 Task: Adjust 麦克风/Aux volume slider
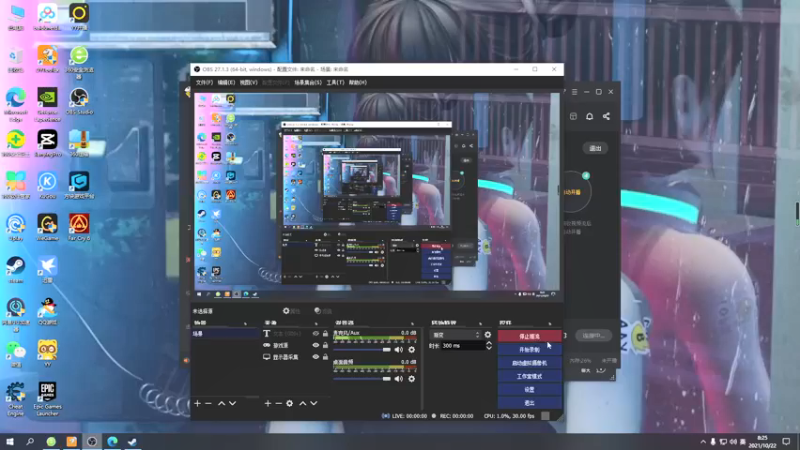tap(362, 350)
